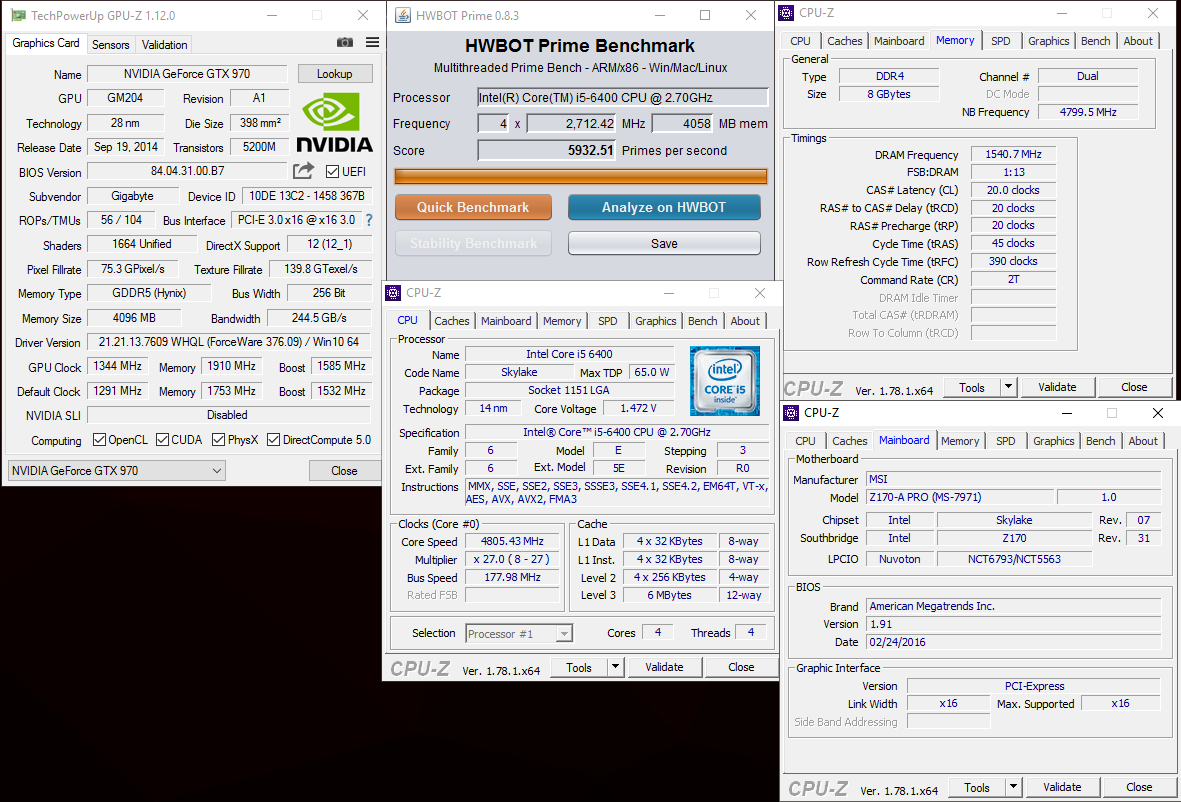The width and height of the screenshot is (1181, 802).
Task: Click the HWBOT frequency field 2,712.42
Action: (x=572, y=124)
